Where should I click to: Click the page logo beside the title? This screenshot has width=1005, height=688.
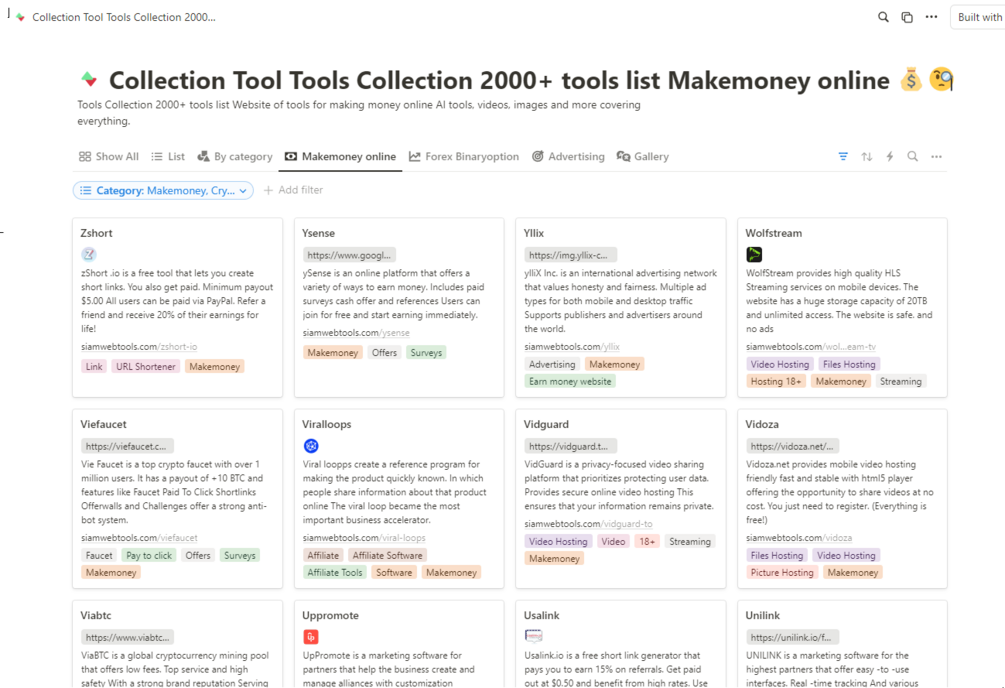(x=89, y=80)
